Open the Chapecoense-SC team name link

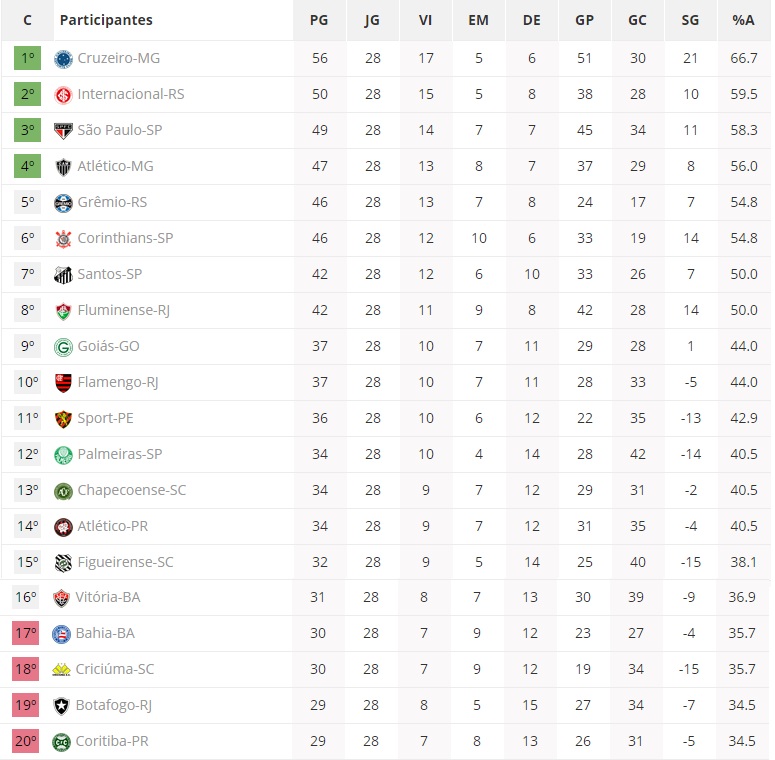tap(131, 490)
